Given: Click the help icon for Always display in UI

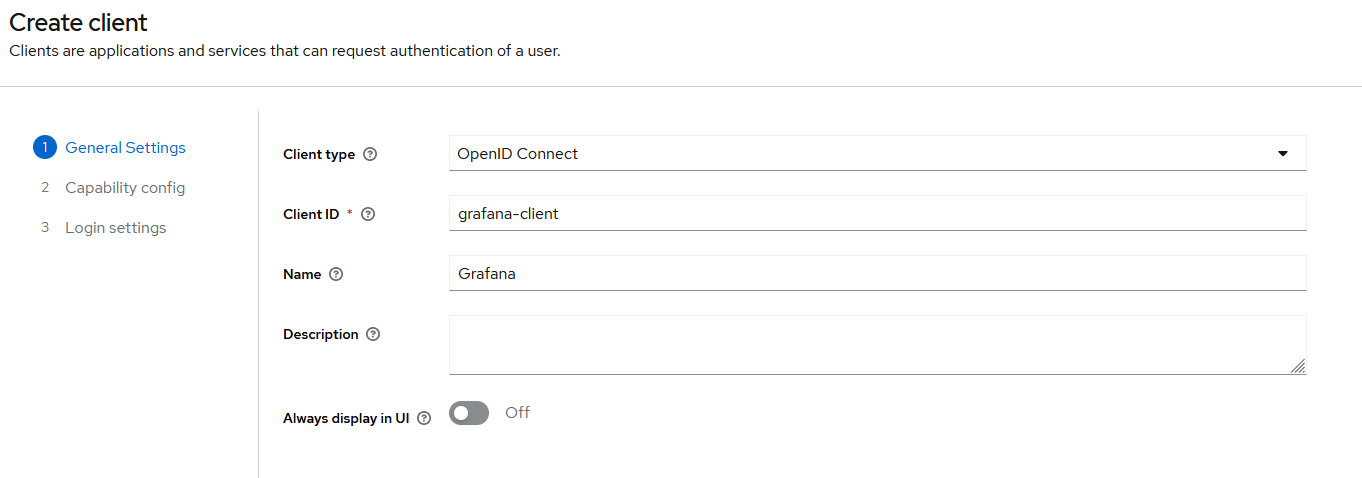Looking at the screenshot, I should (x=424, y=419).
